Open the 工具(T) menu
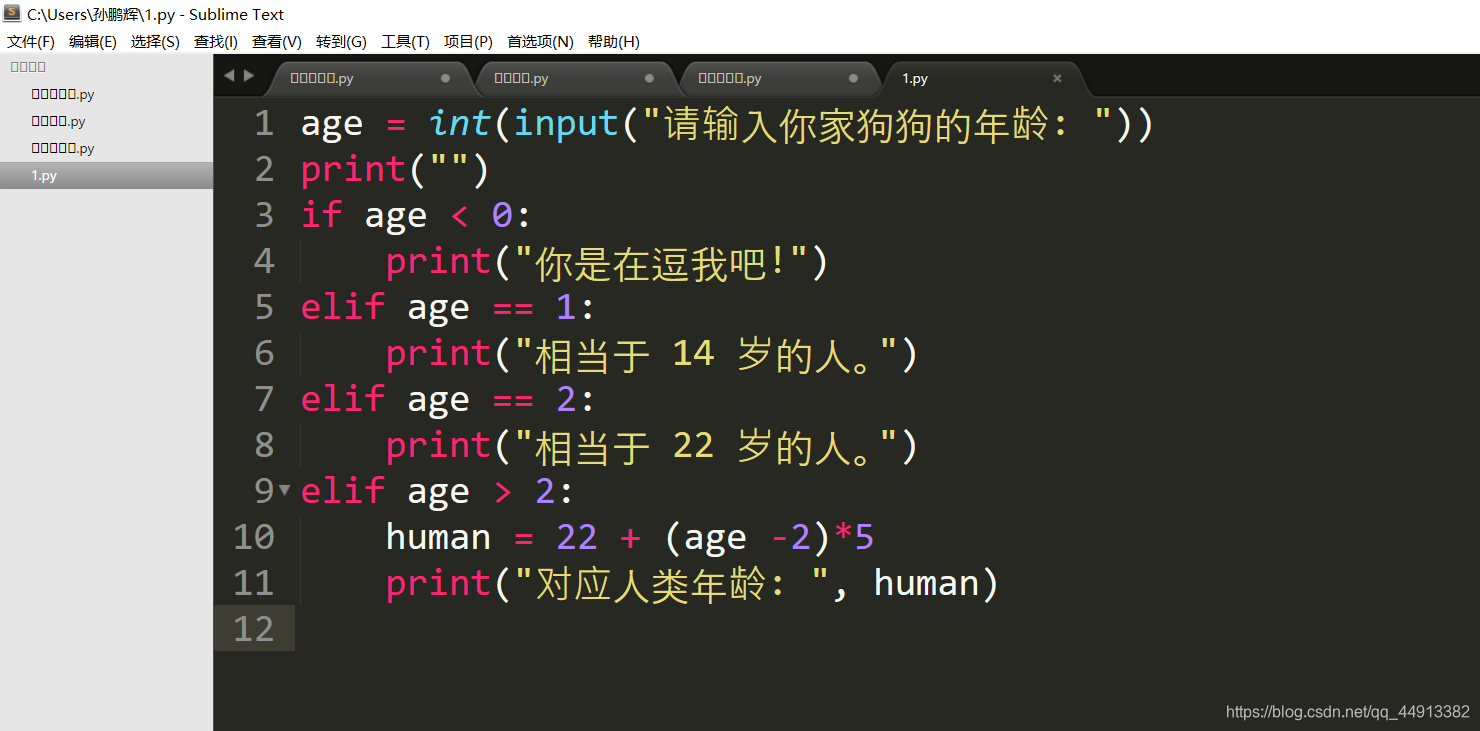1480x731 pixels. 405,41
